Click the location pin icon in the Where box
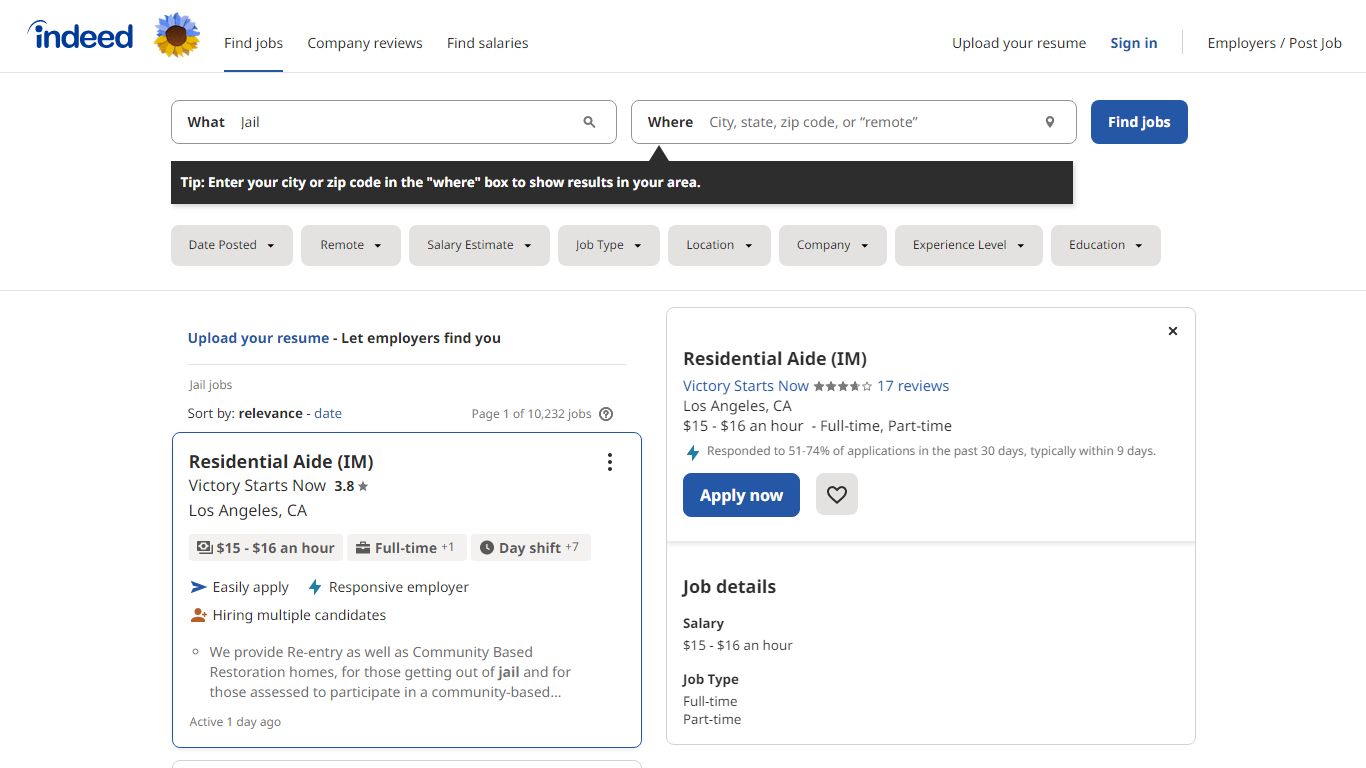1366x768 pixels. point(1050,122)
